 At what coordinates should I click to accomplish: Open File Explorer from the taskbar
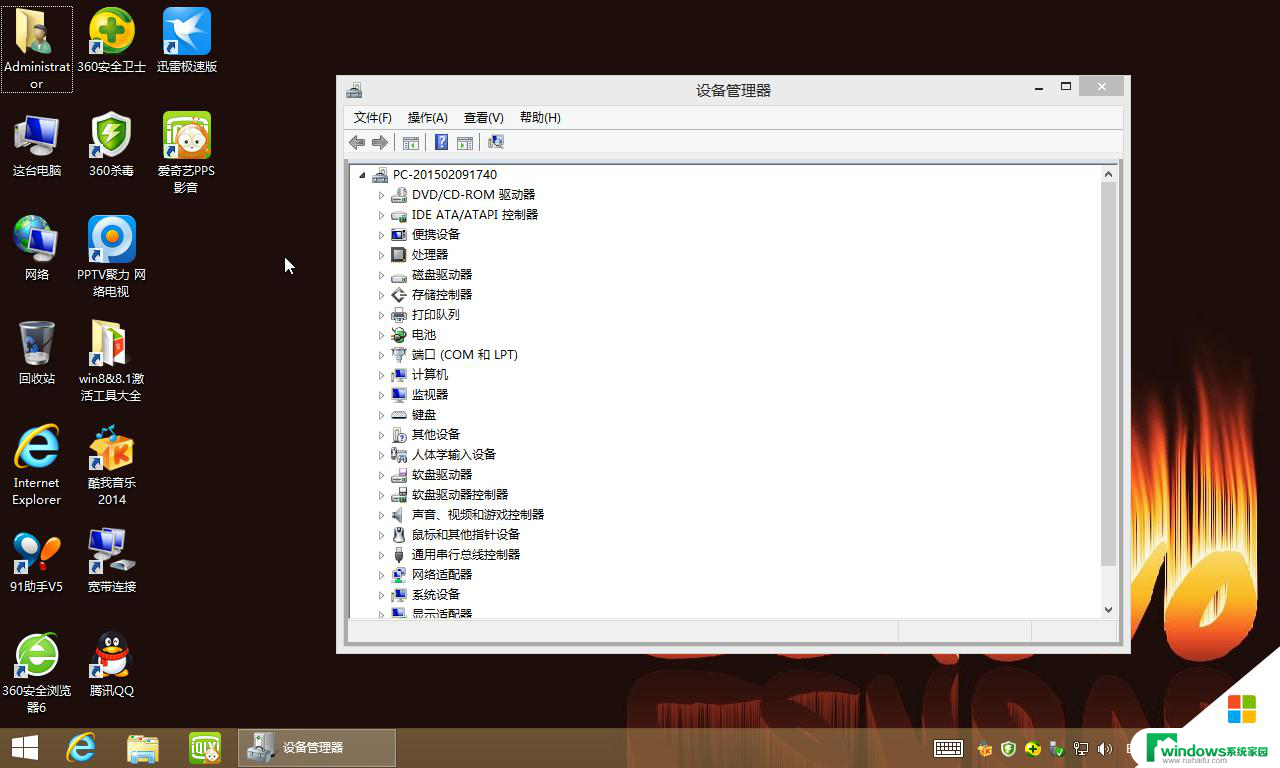click(x=143, y=748)
